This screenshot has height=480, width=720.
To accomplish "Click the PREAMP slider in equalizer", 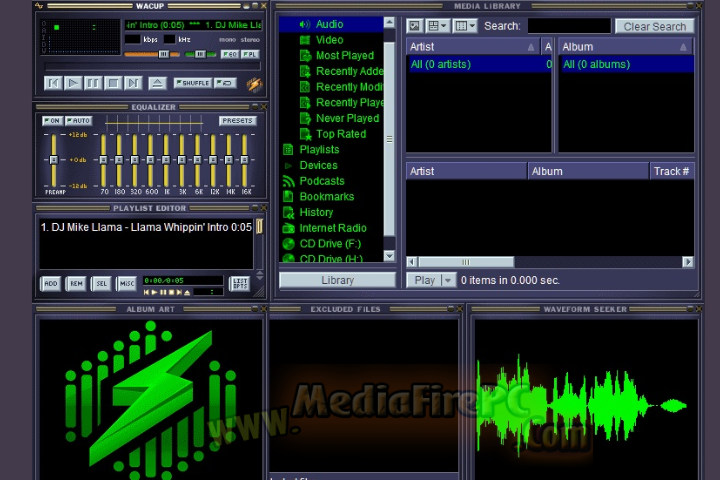I will pos(54,160).
